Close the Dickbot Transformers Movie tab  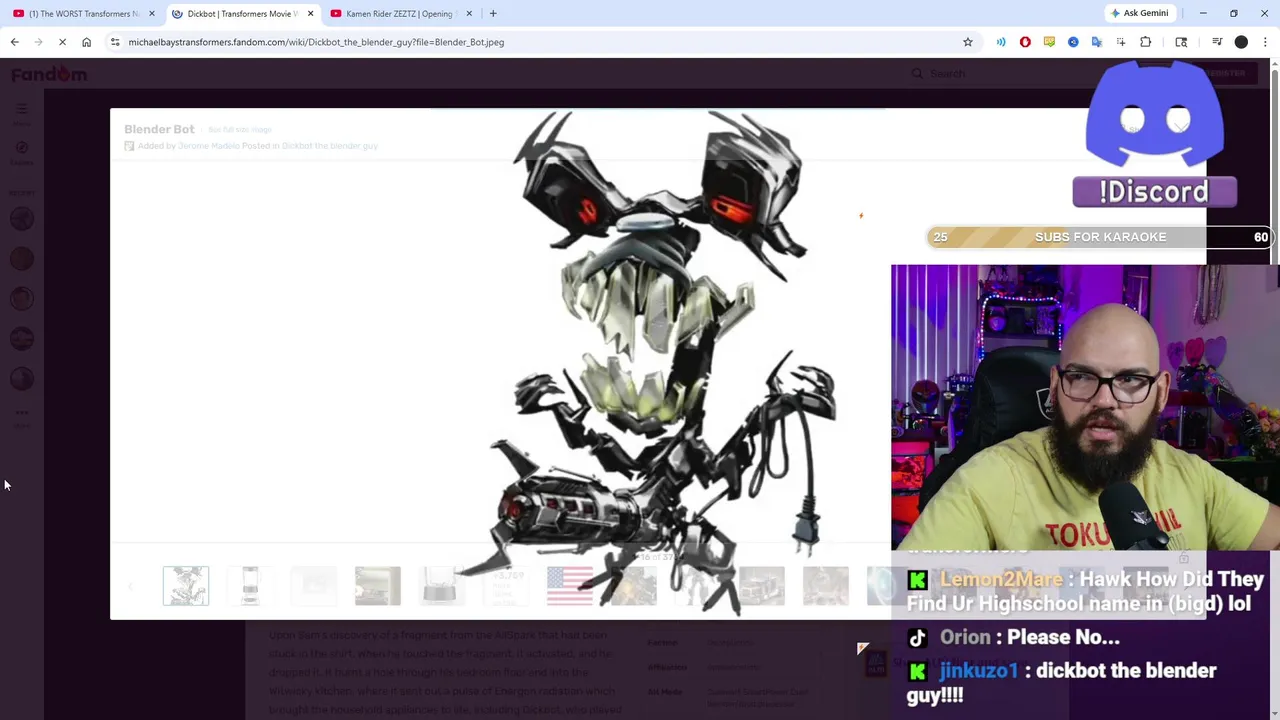[x=310, y=13]
